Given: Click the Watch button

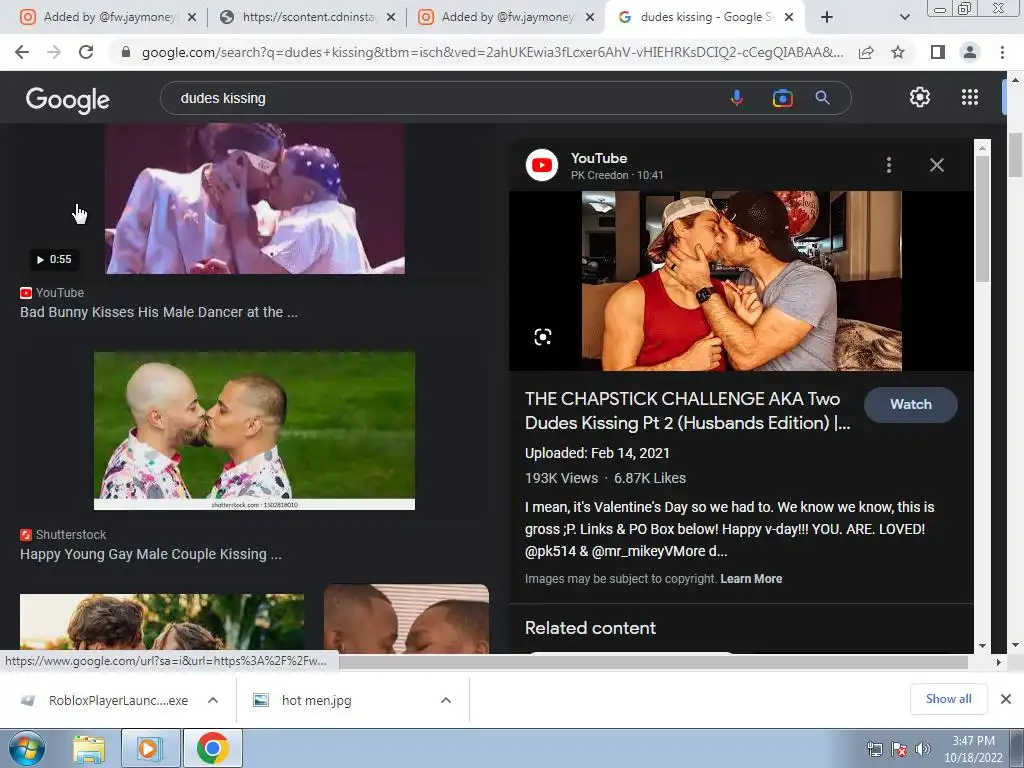Looking at the screenshot, I should point(911,404).
